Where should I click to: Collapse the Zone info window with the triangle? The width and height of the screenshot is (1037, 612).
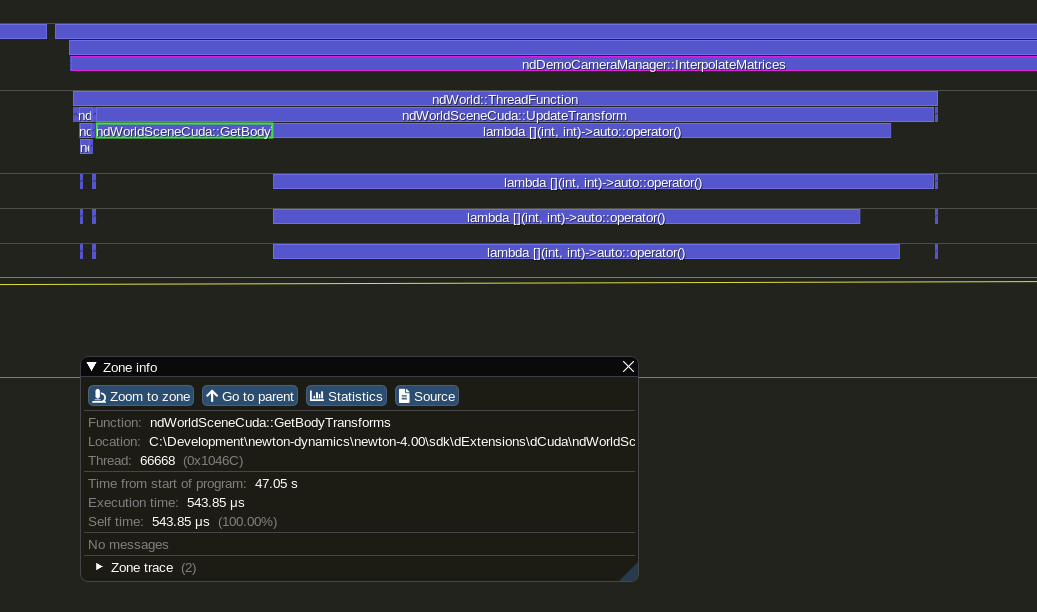[91, 367]
